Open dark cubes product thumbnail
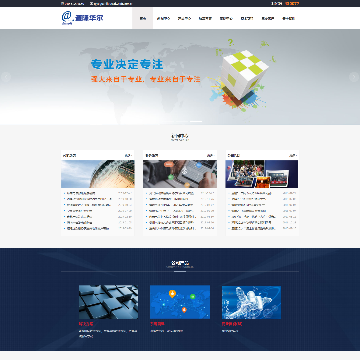Screen dimensions: 360x360 108,302
